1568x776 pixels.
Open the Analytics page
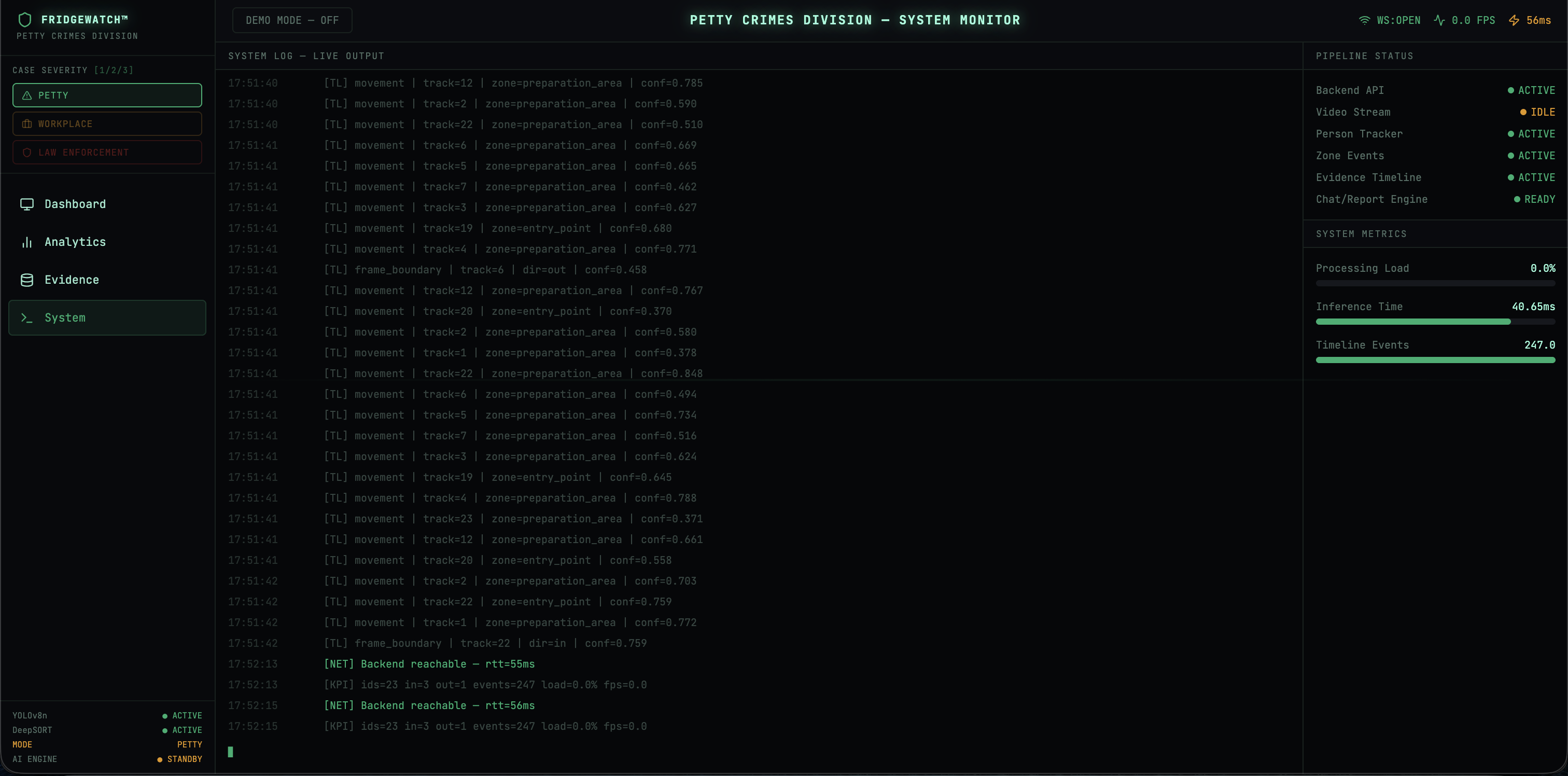pyautogui.click(x=75, y=242)
